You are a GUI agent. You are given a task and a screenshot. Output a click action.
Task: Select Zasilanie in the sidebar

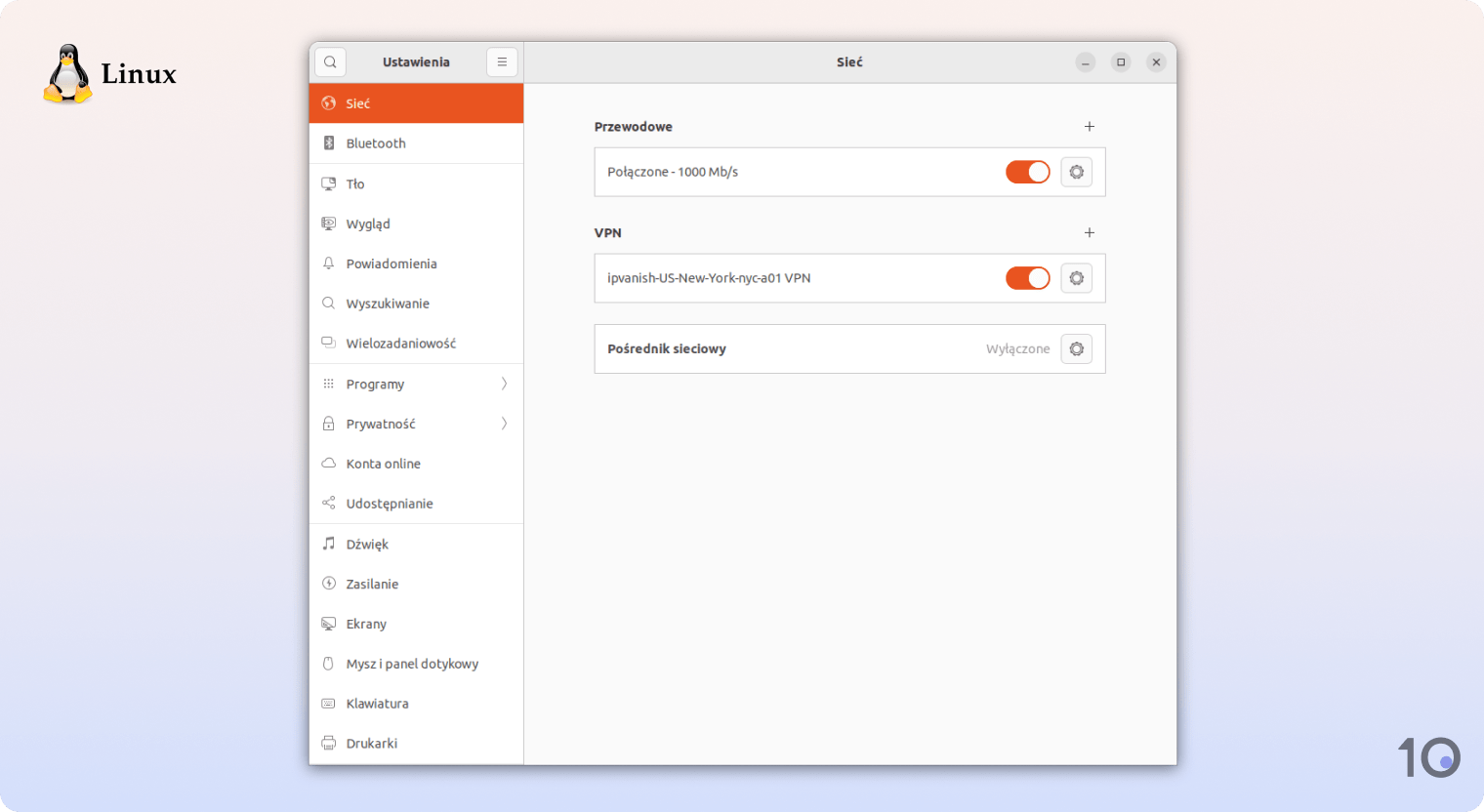click(x=416, y=584)
